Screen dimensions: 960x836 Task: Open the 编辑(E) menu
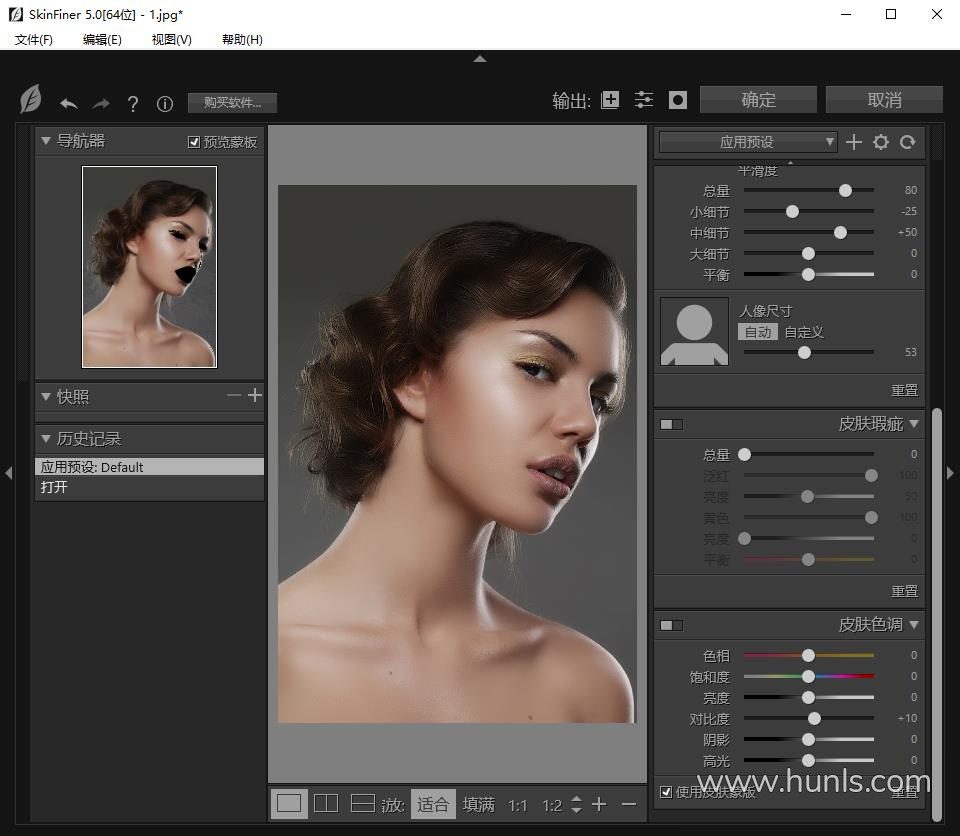point(102,39)
